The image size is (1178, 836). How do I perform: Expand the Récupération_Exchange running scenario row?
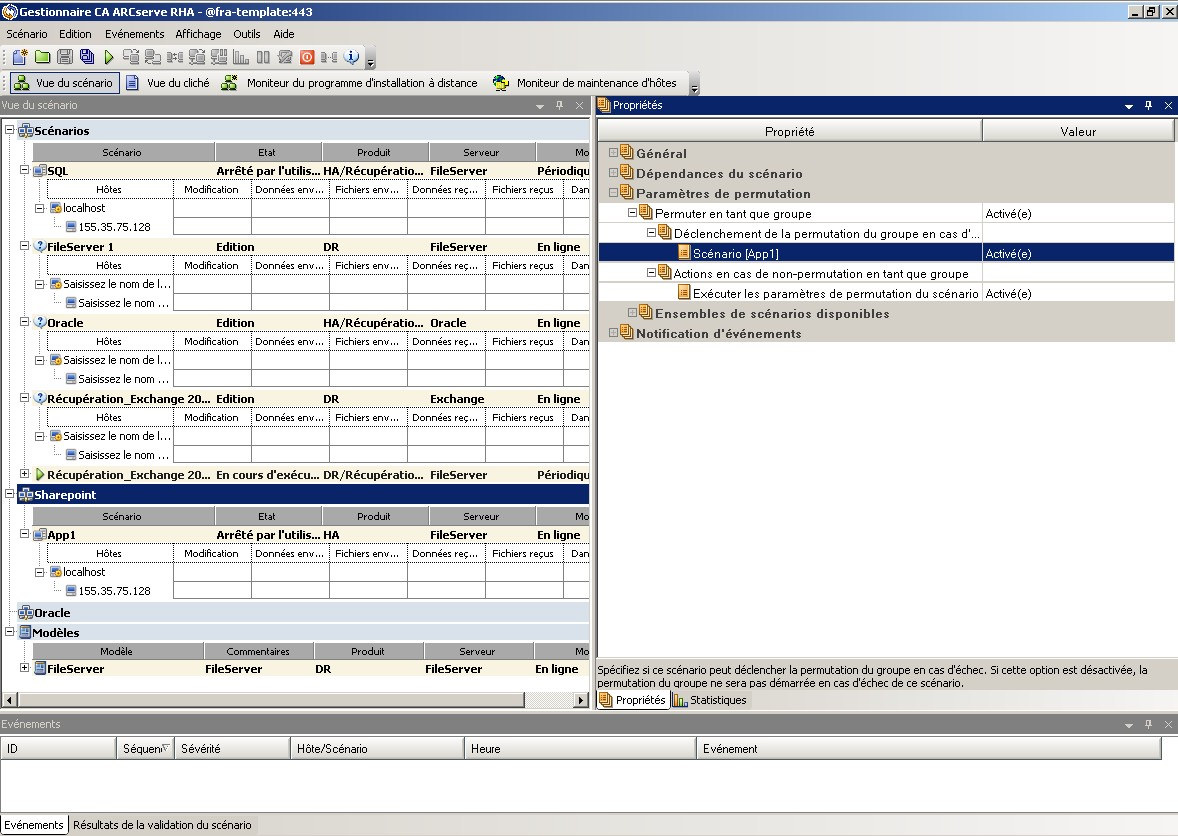pyautogui.click(x=25, y=475)
